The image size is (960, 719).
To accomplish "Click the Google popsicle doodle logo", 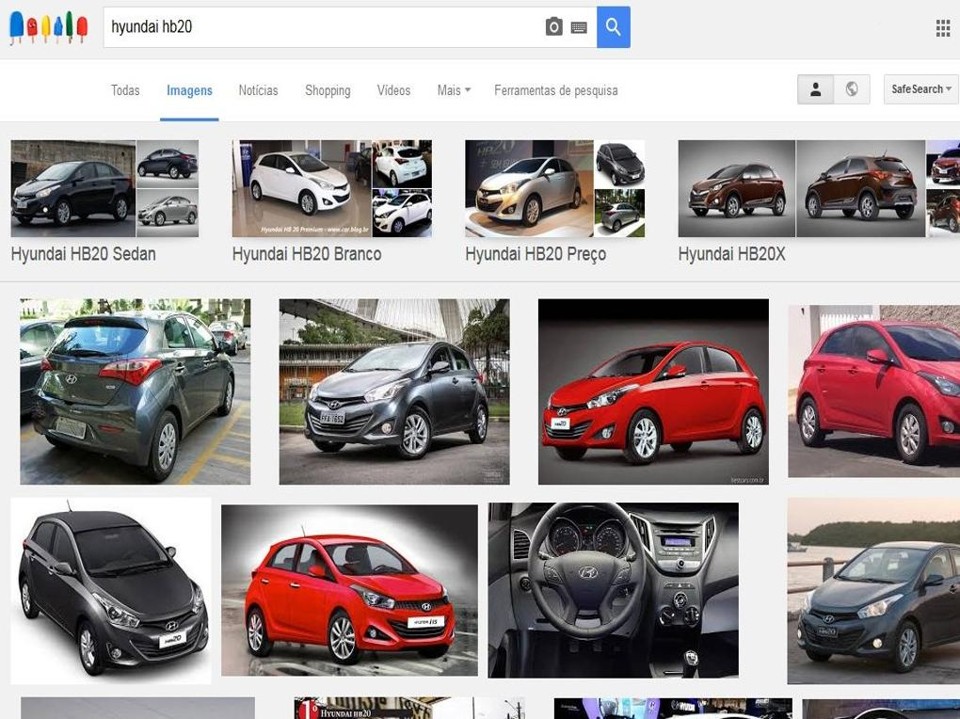I will tap(48, 27).
